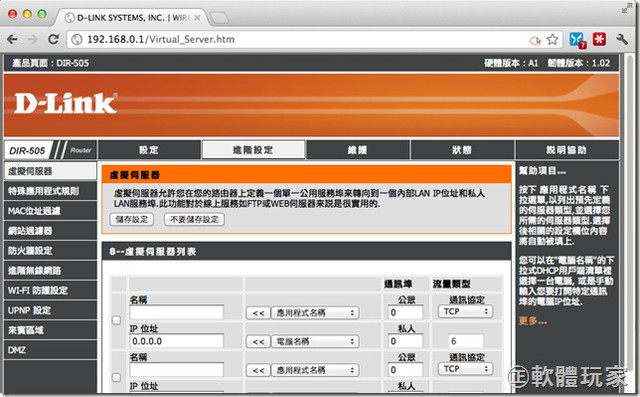The height and width of the screenshot is (397, 640).
Task: Select 來賓區域 in the sidebar
Action: [50, 330]
